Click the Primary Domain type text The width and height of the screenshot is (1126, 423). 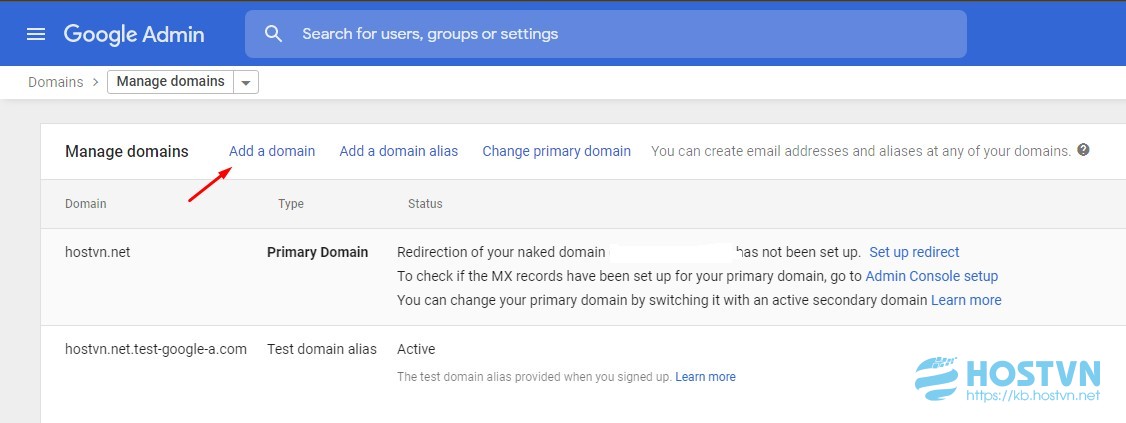click(317, 252)
